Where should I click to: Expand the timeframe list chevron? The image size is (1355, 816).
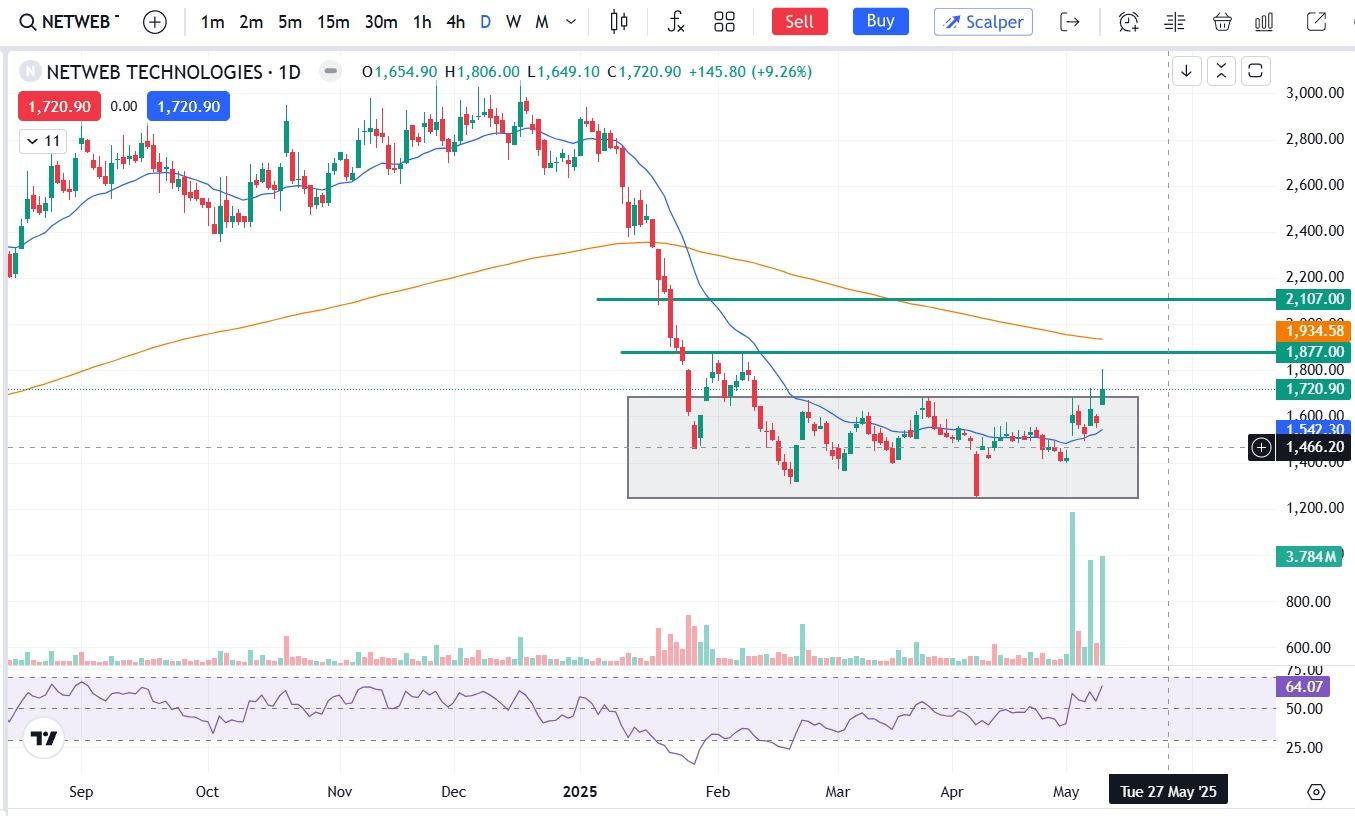[x=571, y=21]
